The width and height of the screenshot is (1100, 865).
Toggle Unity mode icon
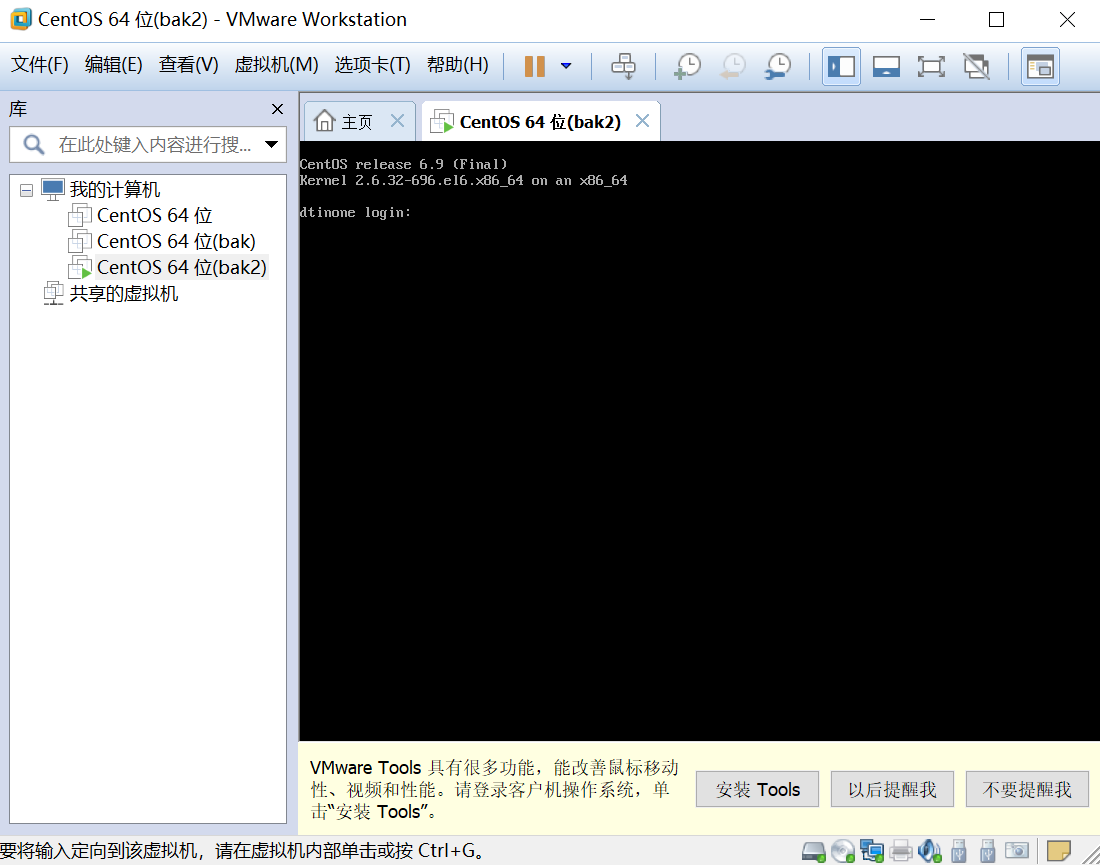(976, 67)
